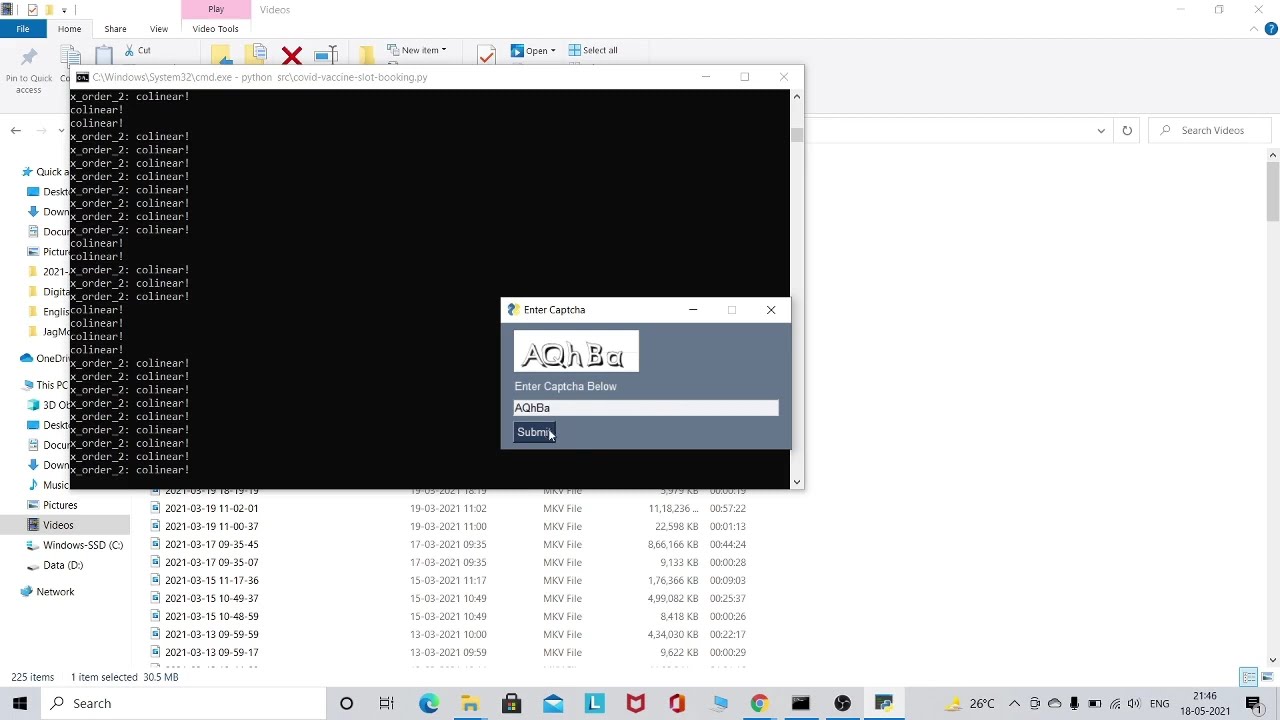Expand the address bar history dropdown
1280x720 pixels.
coord(1101,130)
